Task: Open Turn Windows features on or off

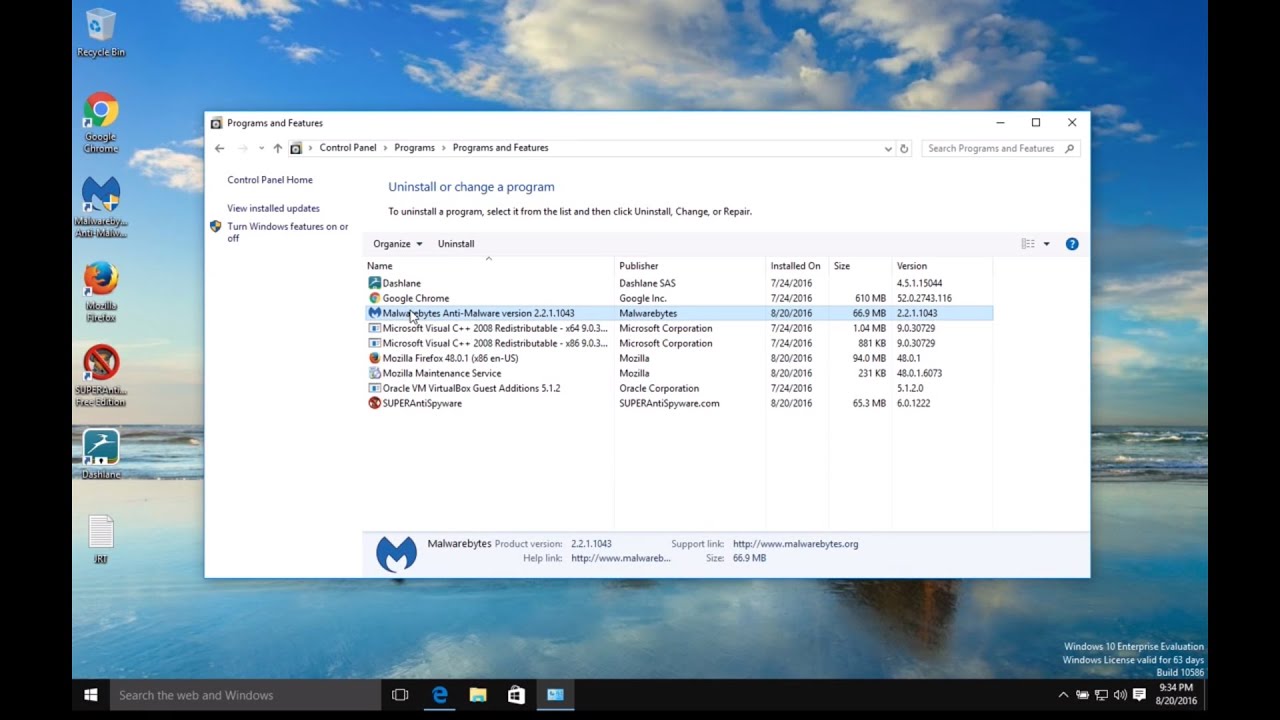Action: (288, 232)
